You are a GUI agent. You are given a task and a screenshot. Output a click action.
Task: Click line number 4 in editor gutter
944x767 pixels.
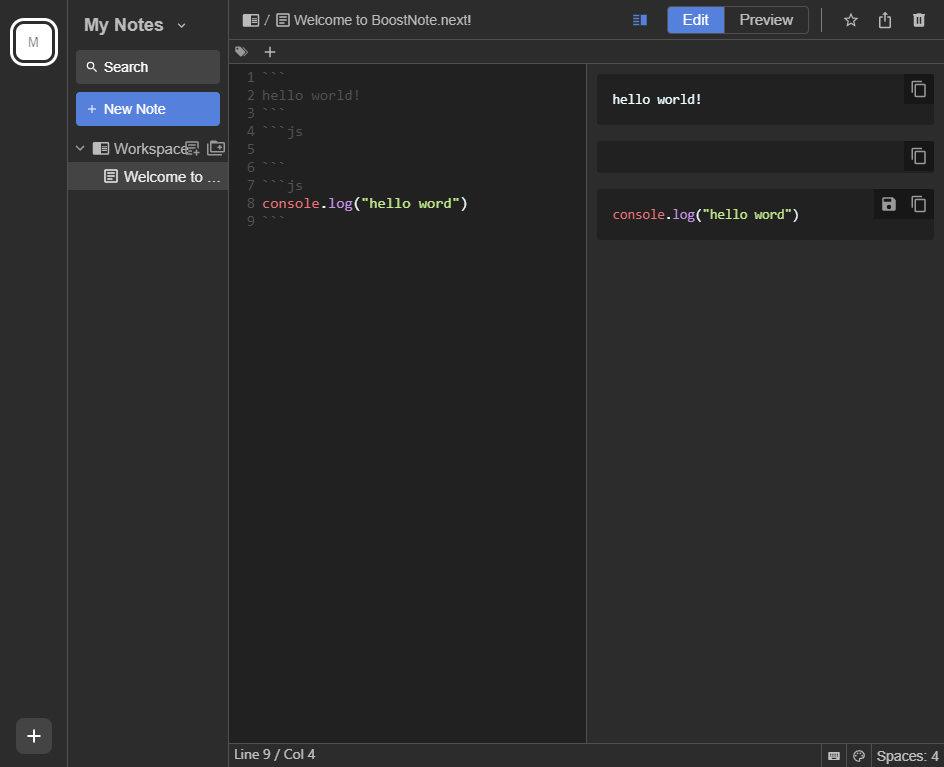click(250, 131)
